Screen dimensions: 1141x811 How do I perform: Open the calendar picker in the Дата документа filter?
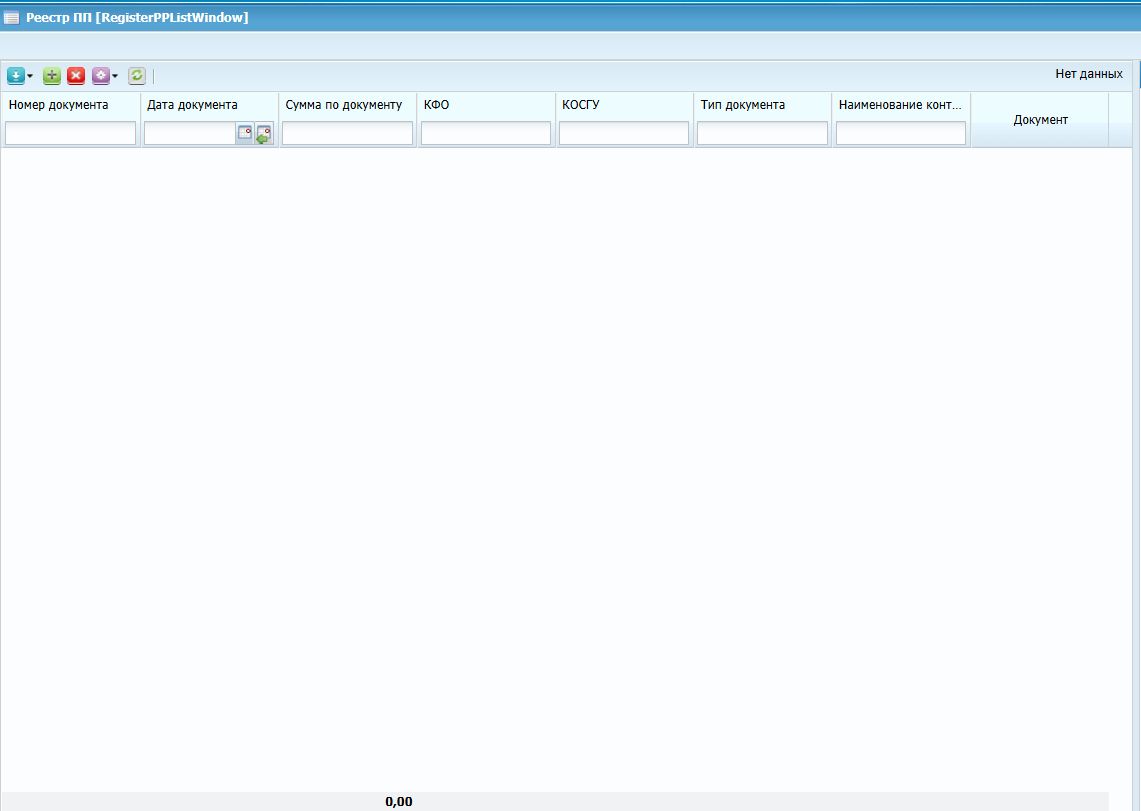tap(245, 133)
